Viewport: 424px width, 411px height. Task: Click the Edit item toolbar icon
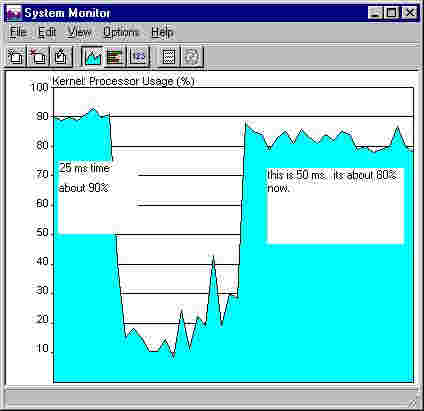pos(61,56)
